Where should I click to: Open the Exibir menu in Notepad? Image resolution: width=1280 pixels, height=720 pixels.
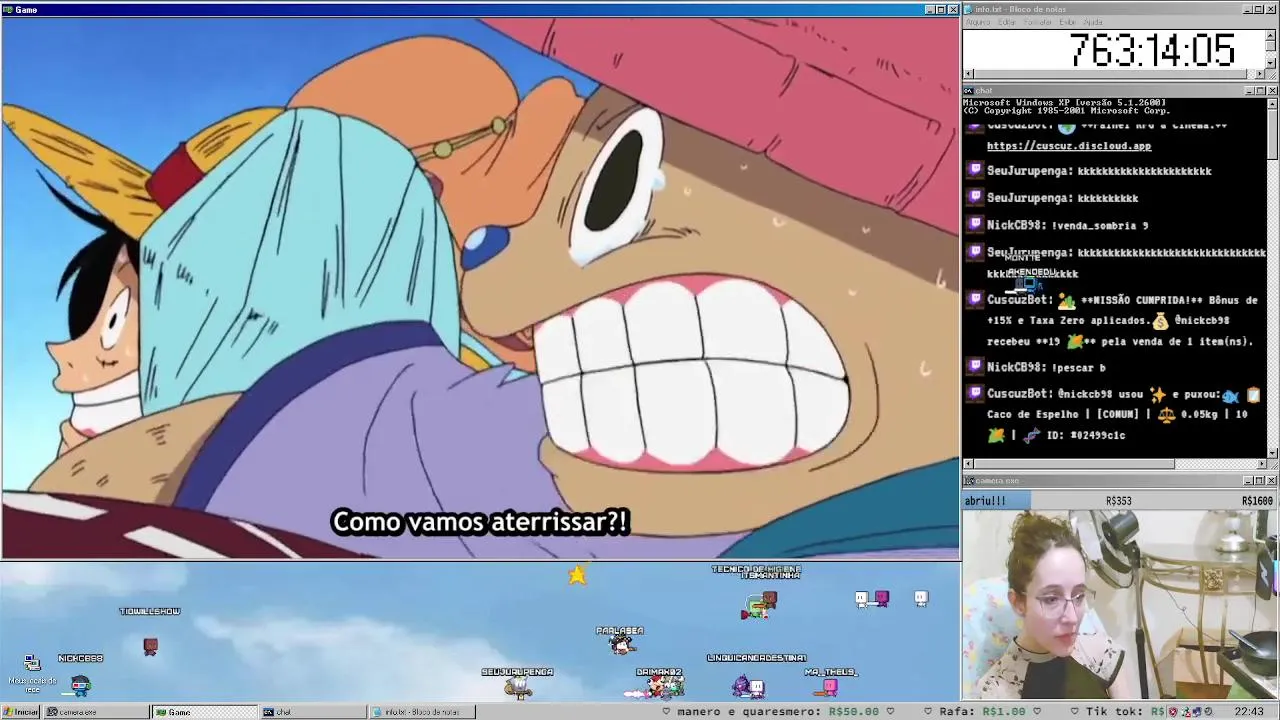[1067, 22]
